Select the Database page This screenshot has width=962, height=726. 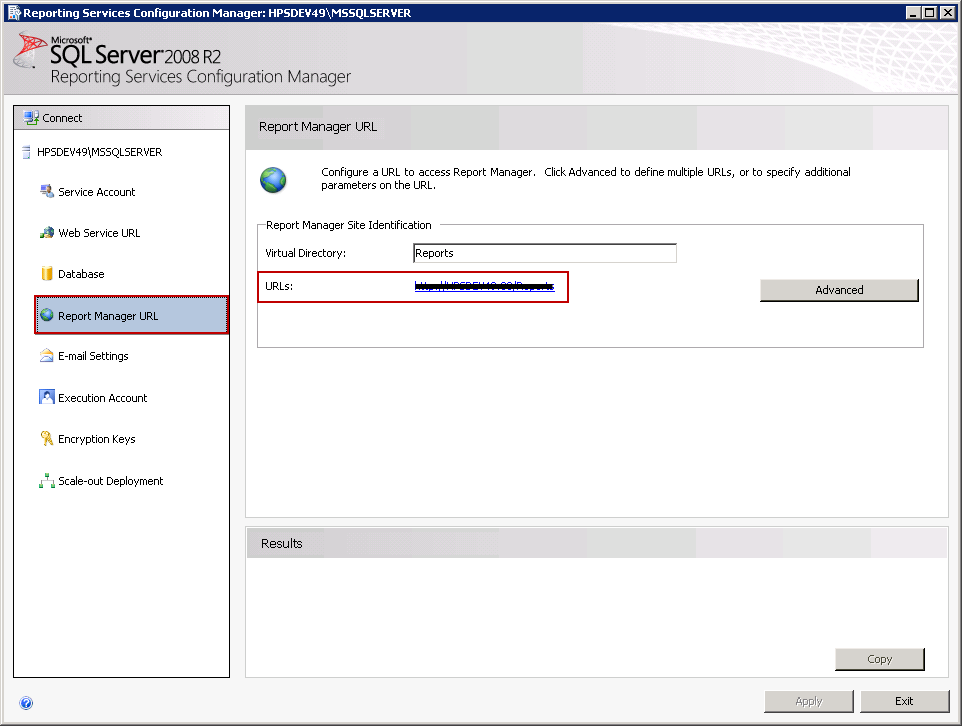click(x=81, y=274)
